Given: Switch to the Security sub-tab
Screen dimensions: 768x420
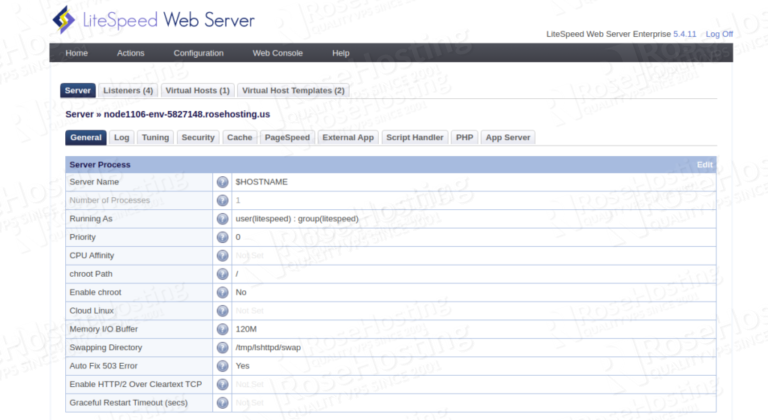Looking at the screenshot, I should [198, 137].
